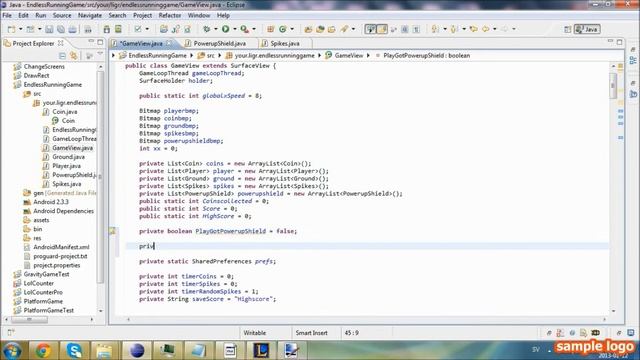
Task: Run the project with green play button
Action: pyautogui.click(x=225, y=29)
